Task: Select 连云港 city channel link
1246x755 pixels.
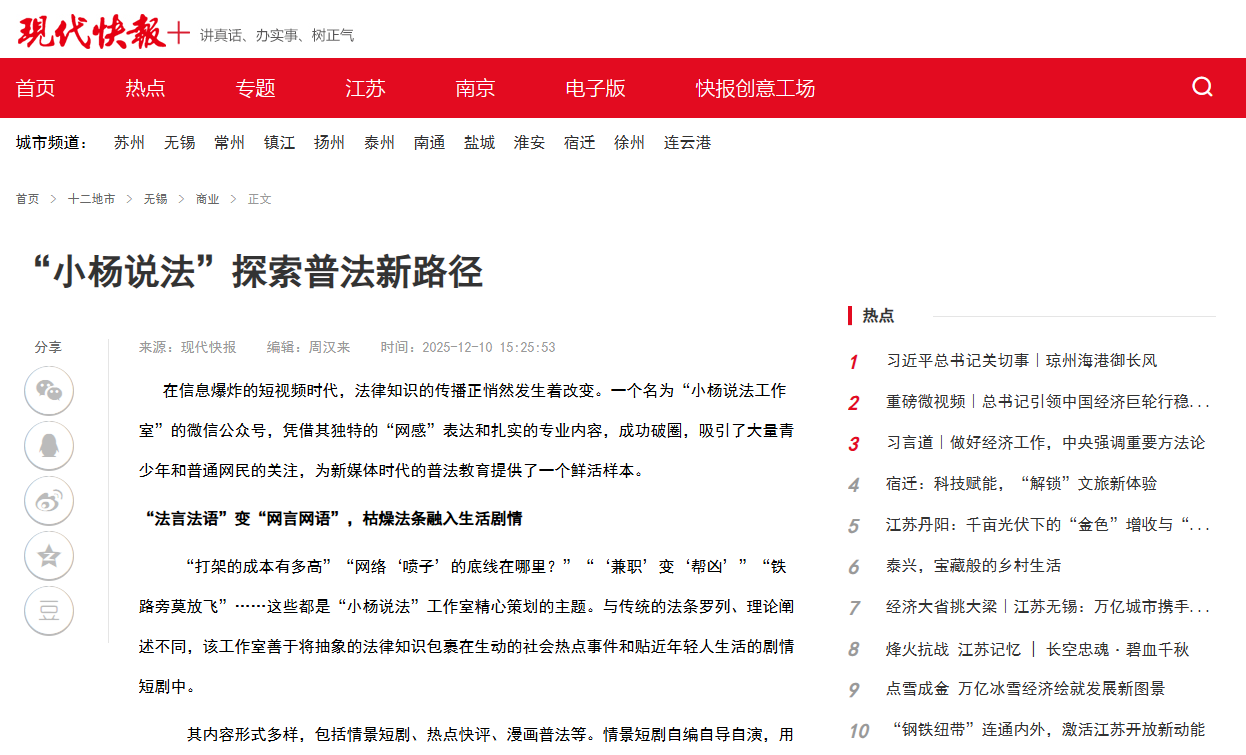Action: (x=687, y=143)
